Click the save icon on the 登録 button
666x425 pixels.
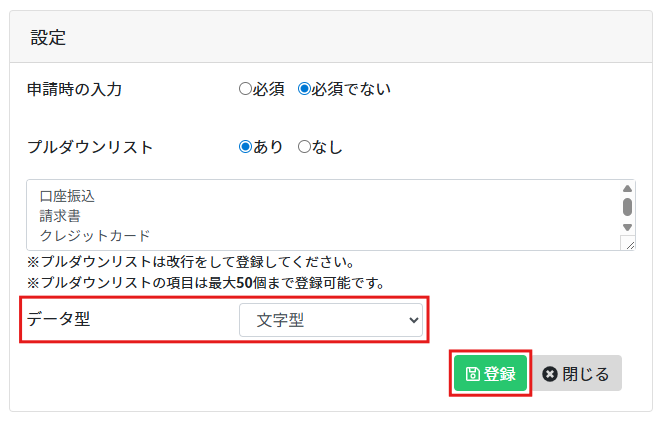472,374
